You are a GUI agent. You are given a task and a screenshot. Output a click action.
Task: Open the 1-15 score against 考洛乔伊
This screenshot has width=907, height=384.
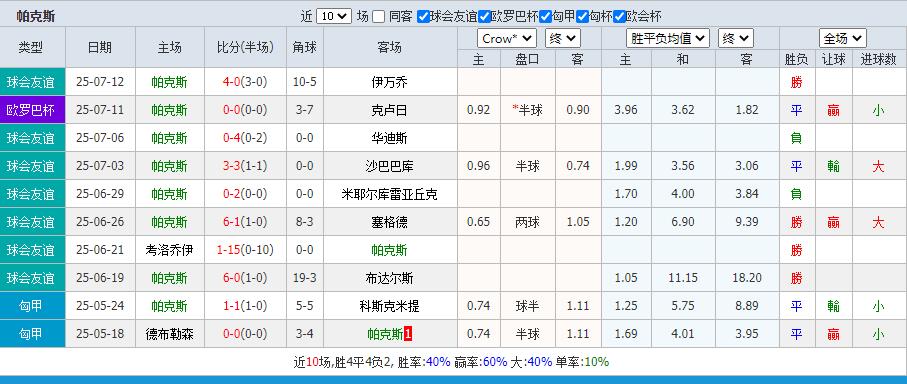tap(228, 250)
